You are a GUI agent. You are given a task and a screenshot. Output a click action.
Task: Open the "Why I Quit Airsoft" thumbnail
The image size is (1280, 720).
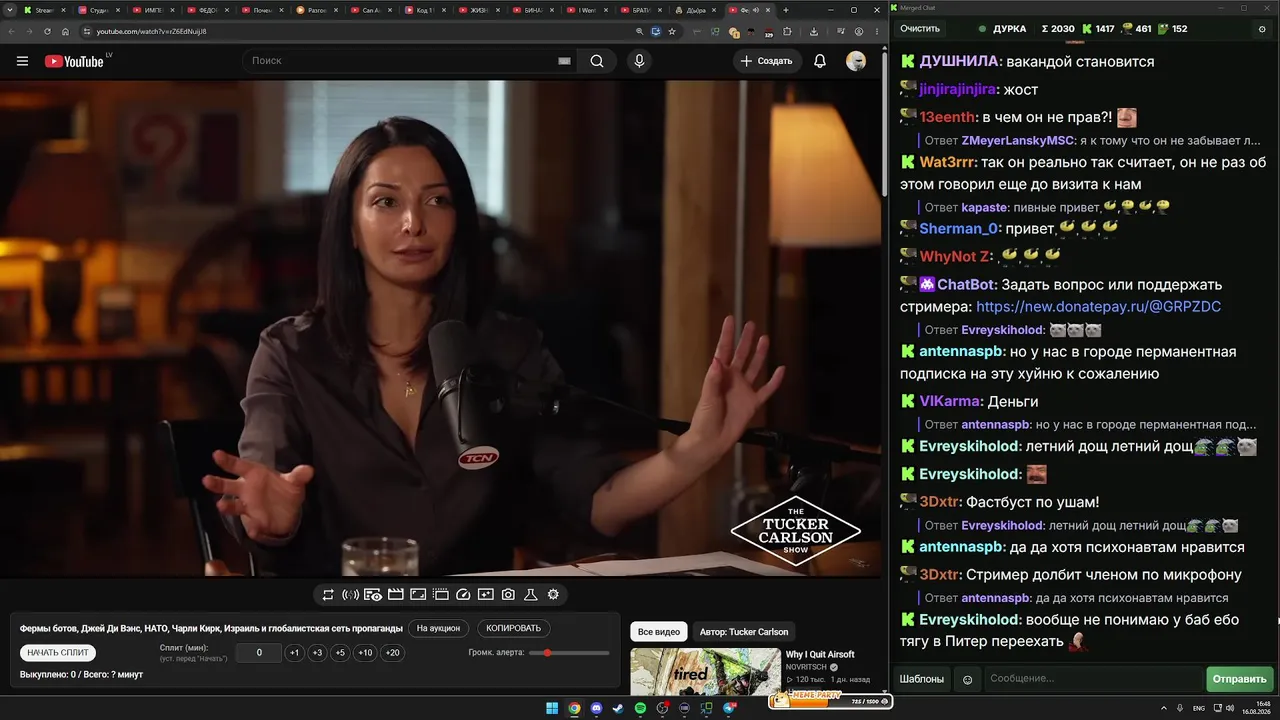705,670
